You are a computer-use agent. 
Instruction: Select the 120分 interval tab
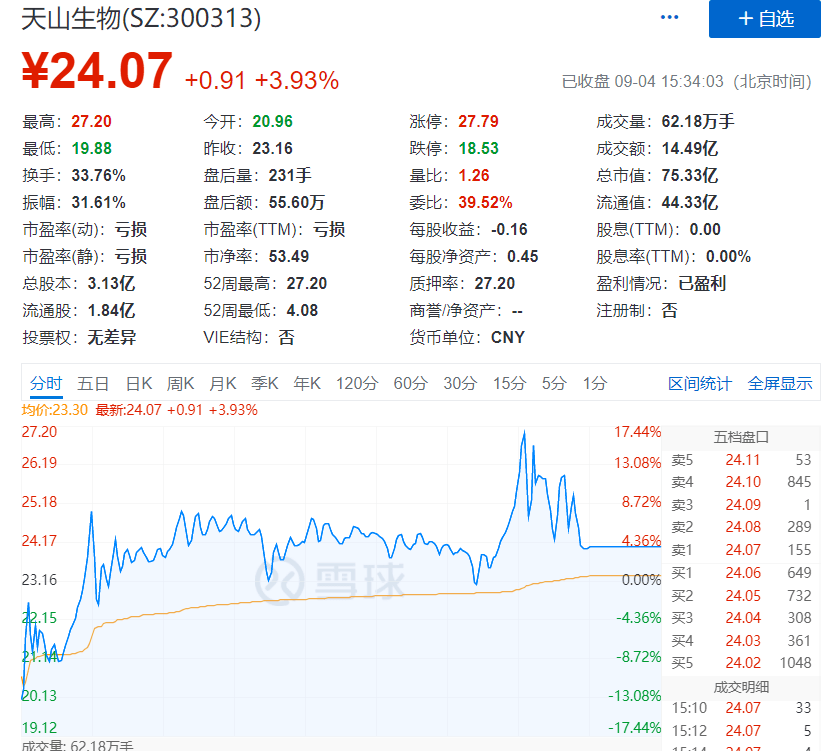357,383
